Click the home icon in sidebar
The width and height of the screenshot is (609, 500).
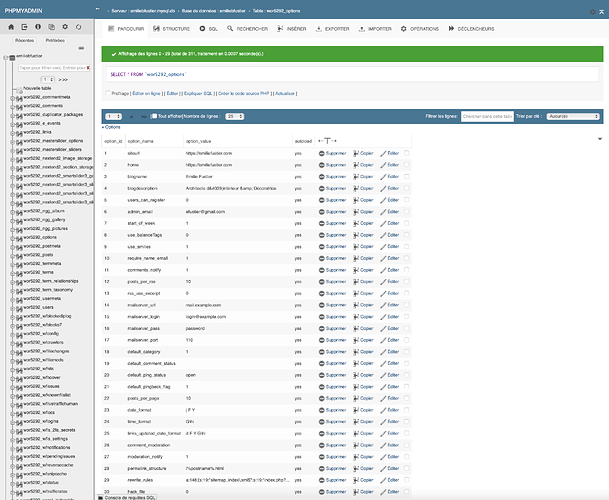tap(11, 27)
